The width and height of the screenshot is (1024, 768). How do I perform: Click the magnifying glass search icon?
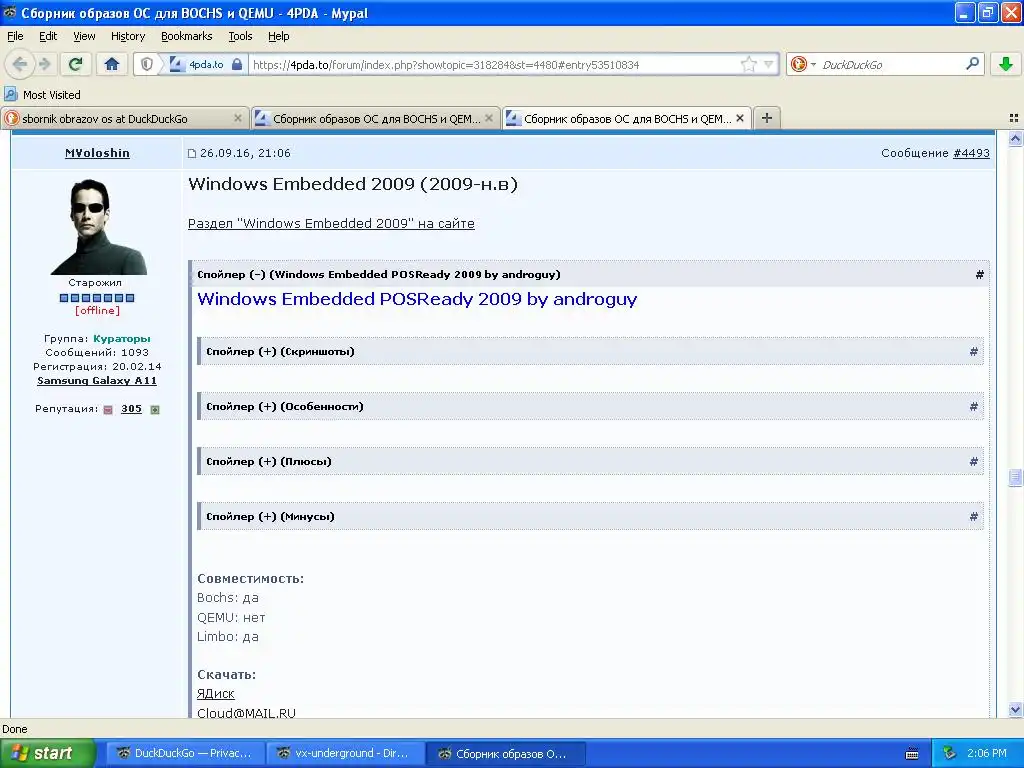(972, 64)
